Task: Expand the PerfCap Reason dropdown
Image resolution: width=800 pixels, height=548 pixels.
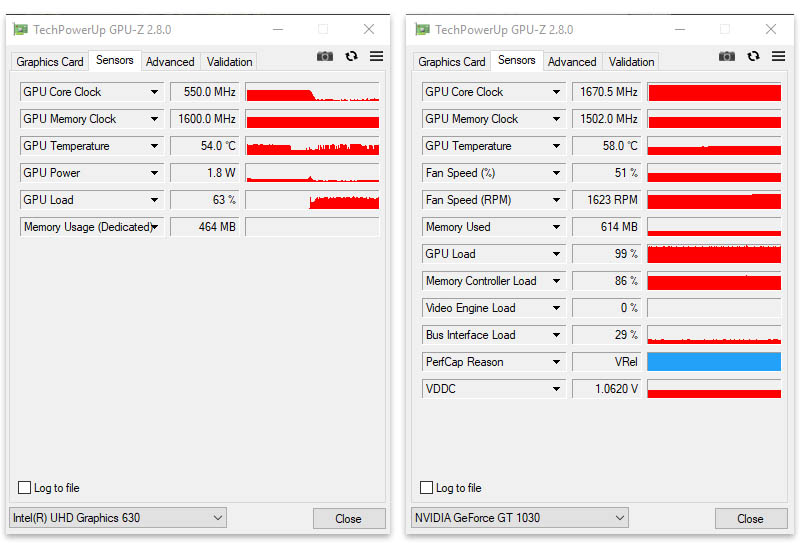Action: [x=556, y=362]
